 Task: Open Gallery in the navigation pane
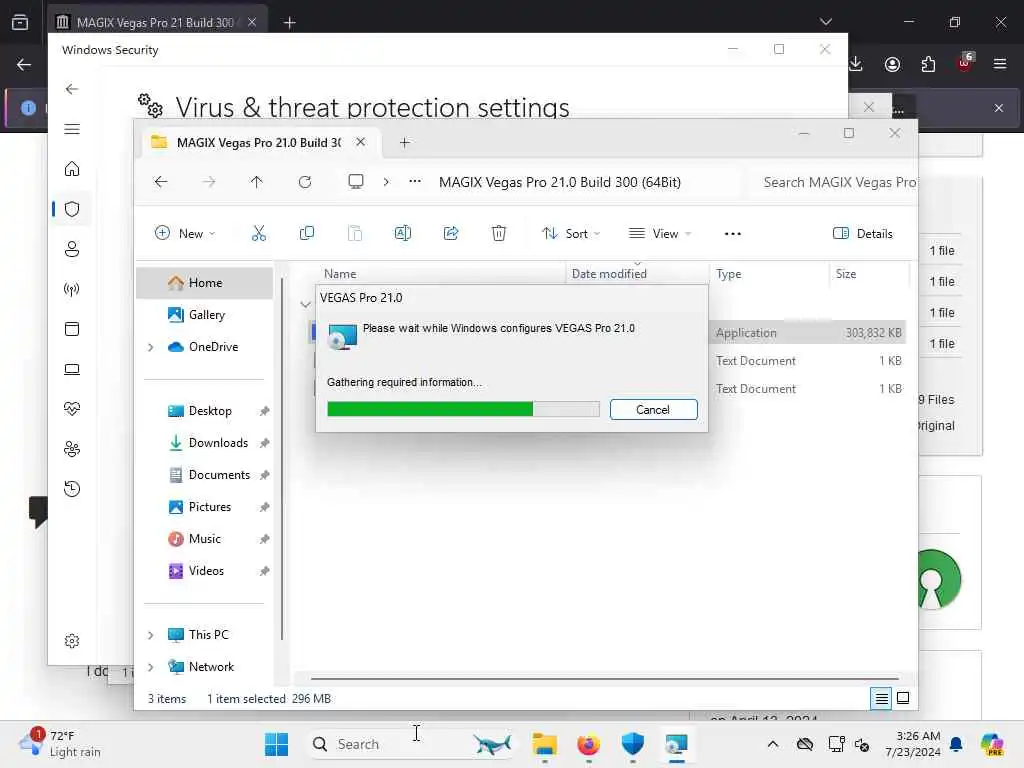tap(204, 315)
